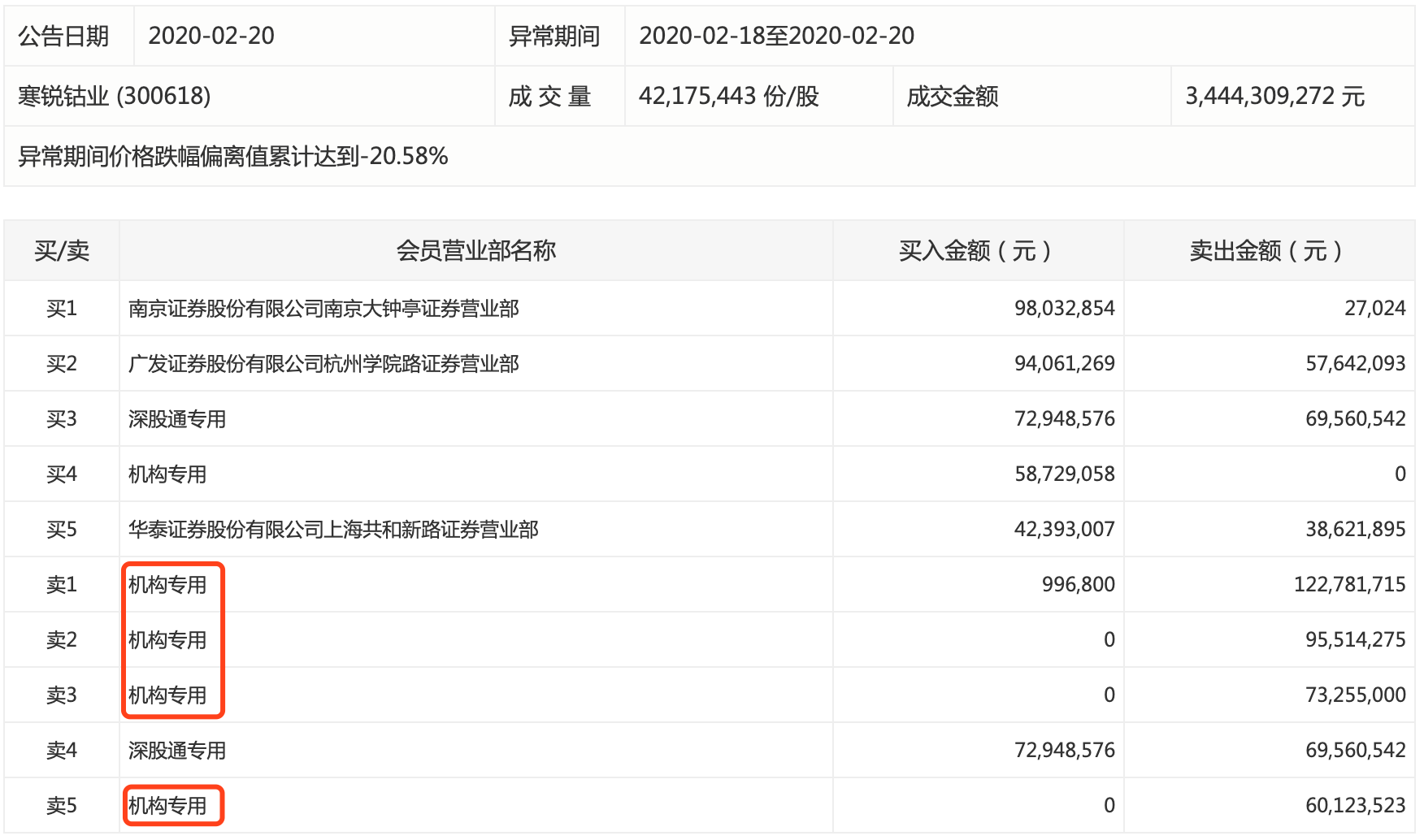Select buy amount in 卖4 row
This screenshot has height=840, width=1424.
coord(1065,750)
